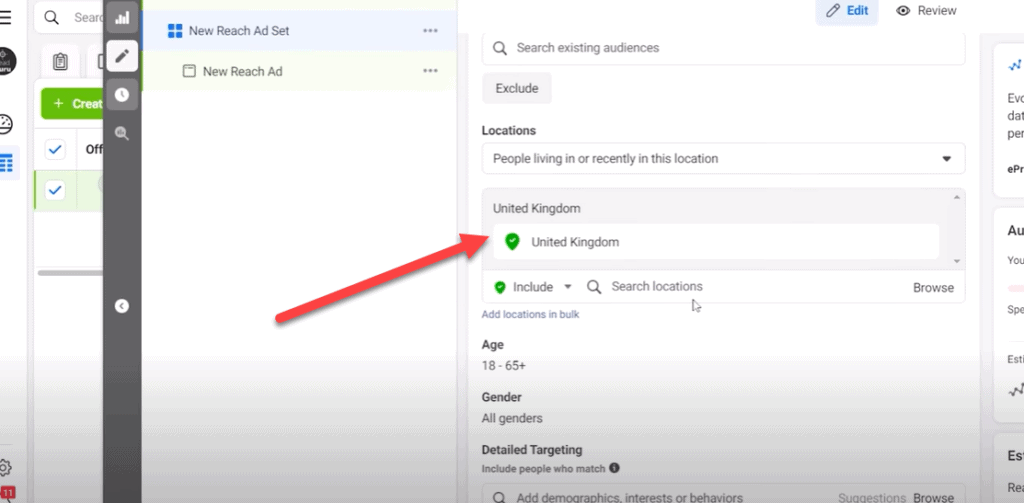Switch to the Edit tab
Image resolution: width=1024 pixels, height=503 pixels.
coord(847,10)
